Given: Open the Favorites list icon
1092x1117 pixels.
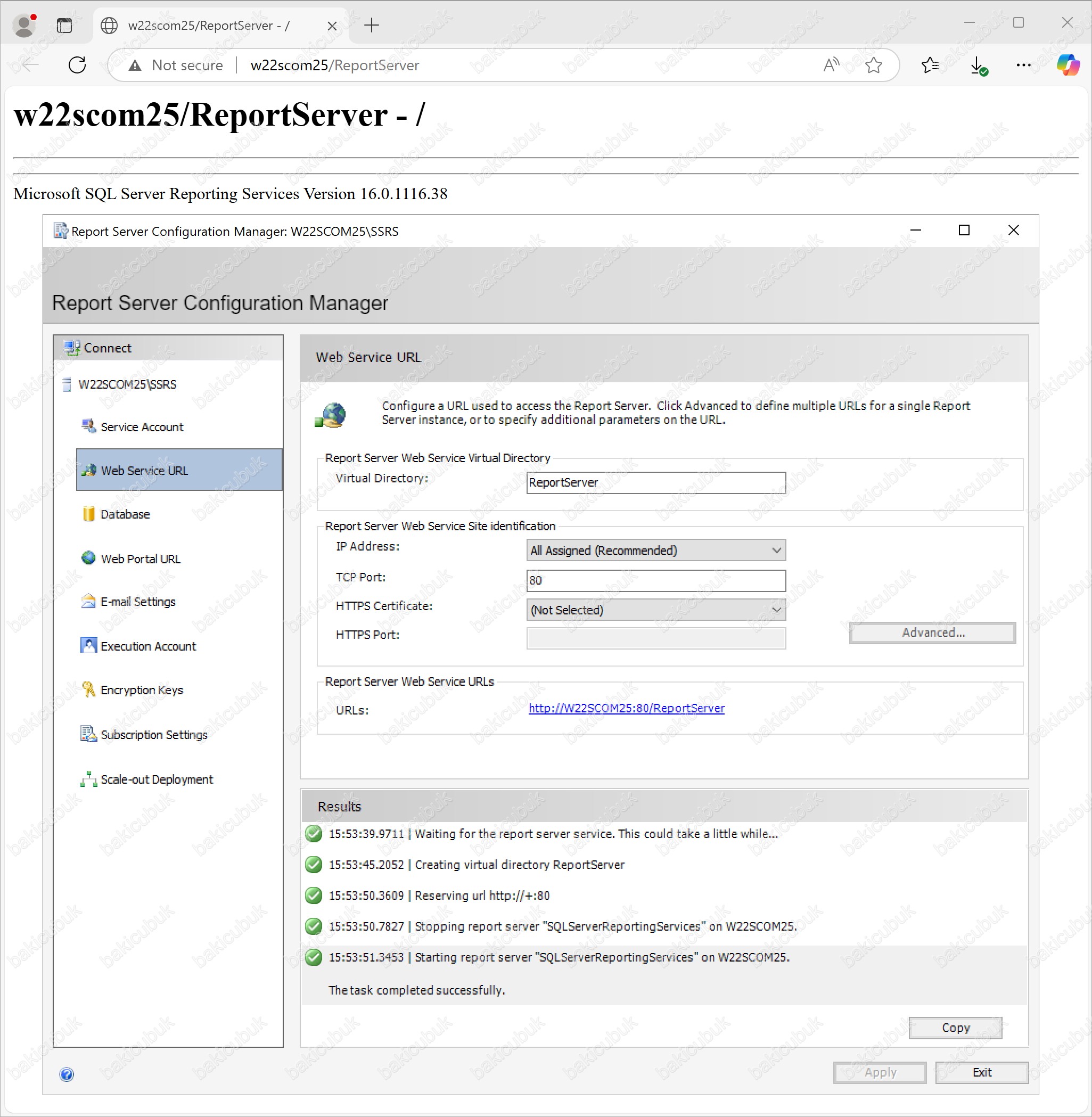Looking at the screenshot, I should tap(930, 65).
